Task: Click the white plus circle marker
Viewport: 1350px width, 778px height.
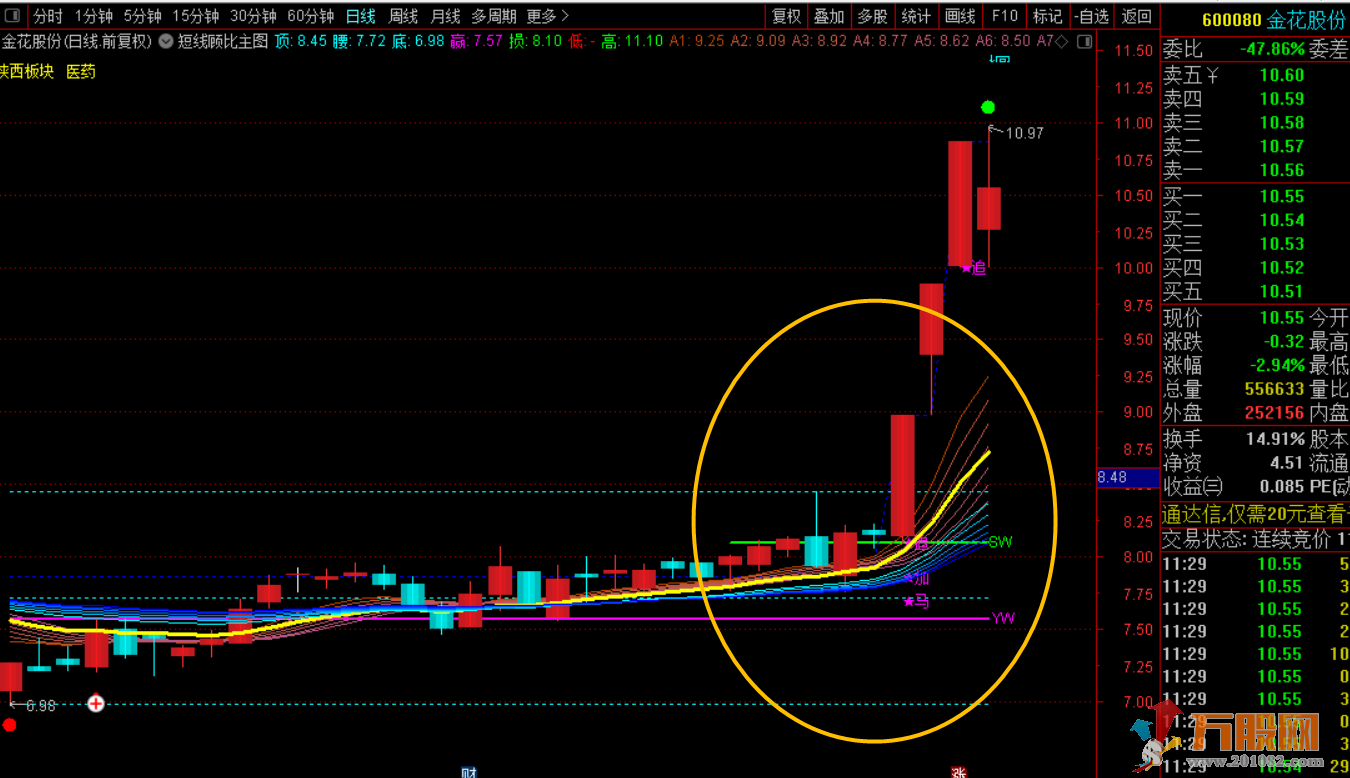Action: [x=96, y=704]
